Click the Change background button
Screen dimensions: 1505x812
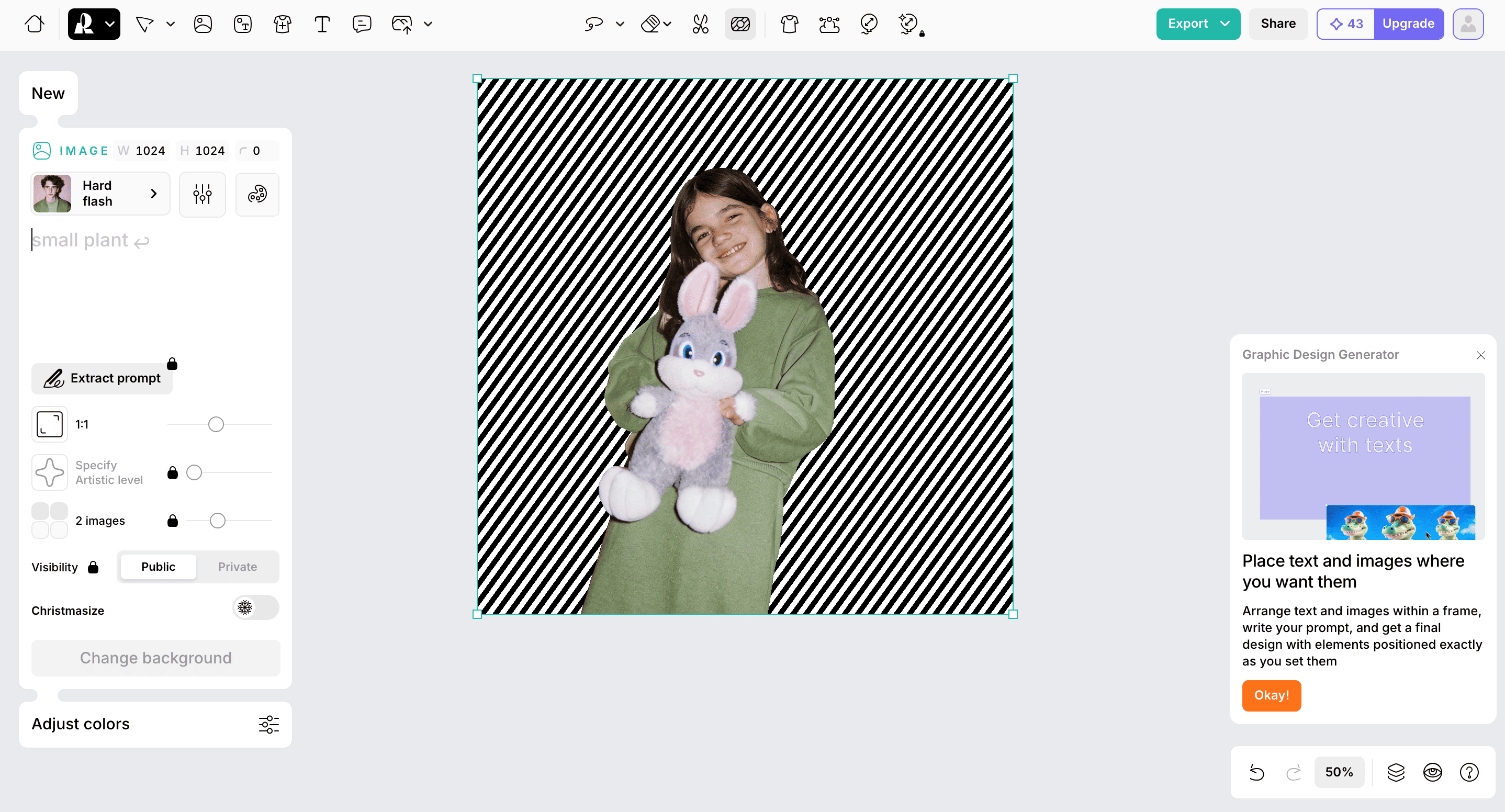(x=155, y=658)
